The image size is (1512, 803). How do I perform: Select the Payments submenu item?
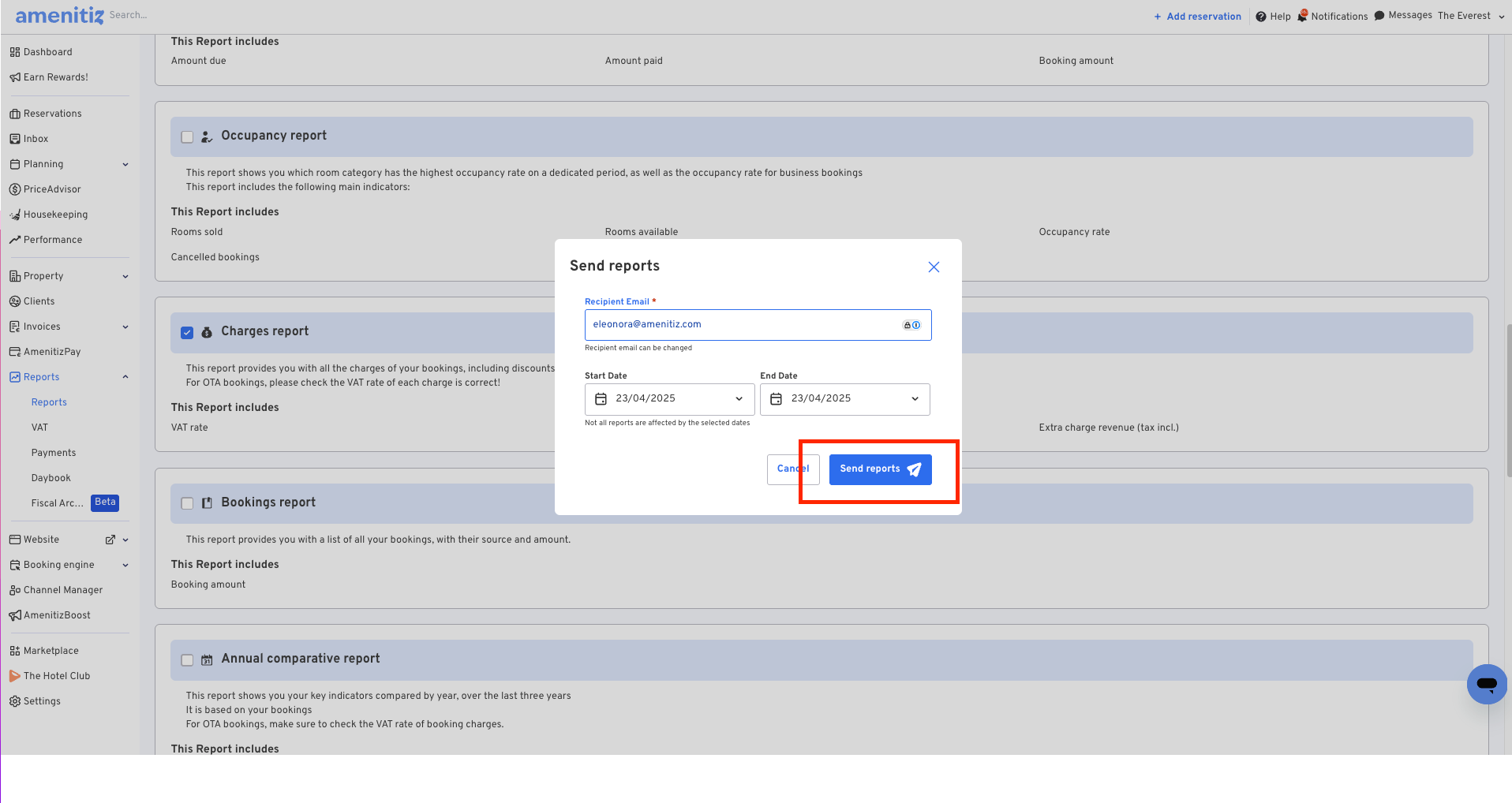[x=54, y=453]
